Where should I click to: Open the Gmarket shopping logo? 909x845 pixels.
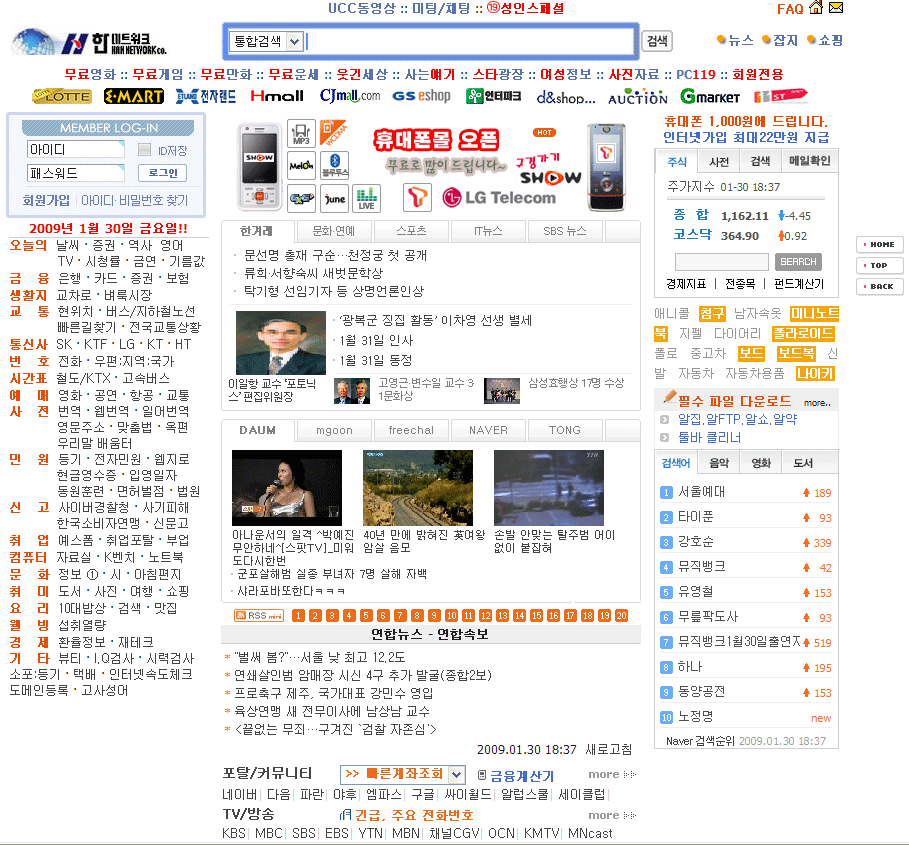tap(710, 96)
